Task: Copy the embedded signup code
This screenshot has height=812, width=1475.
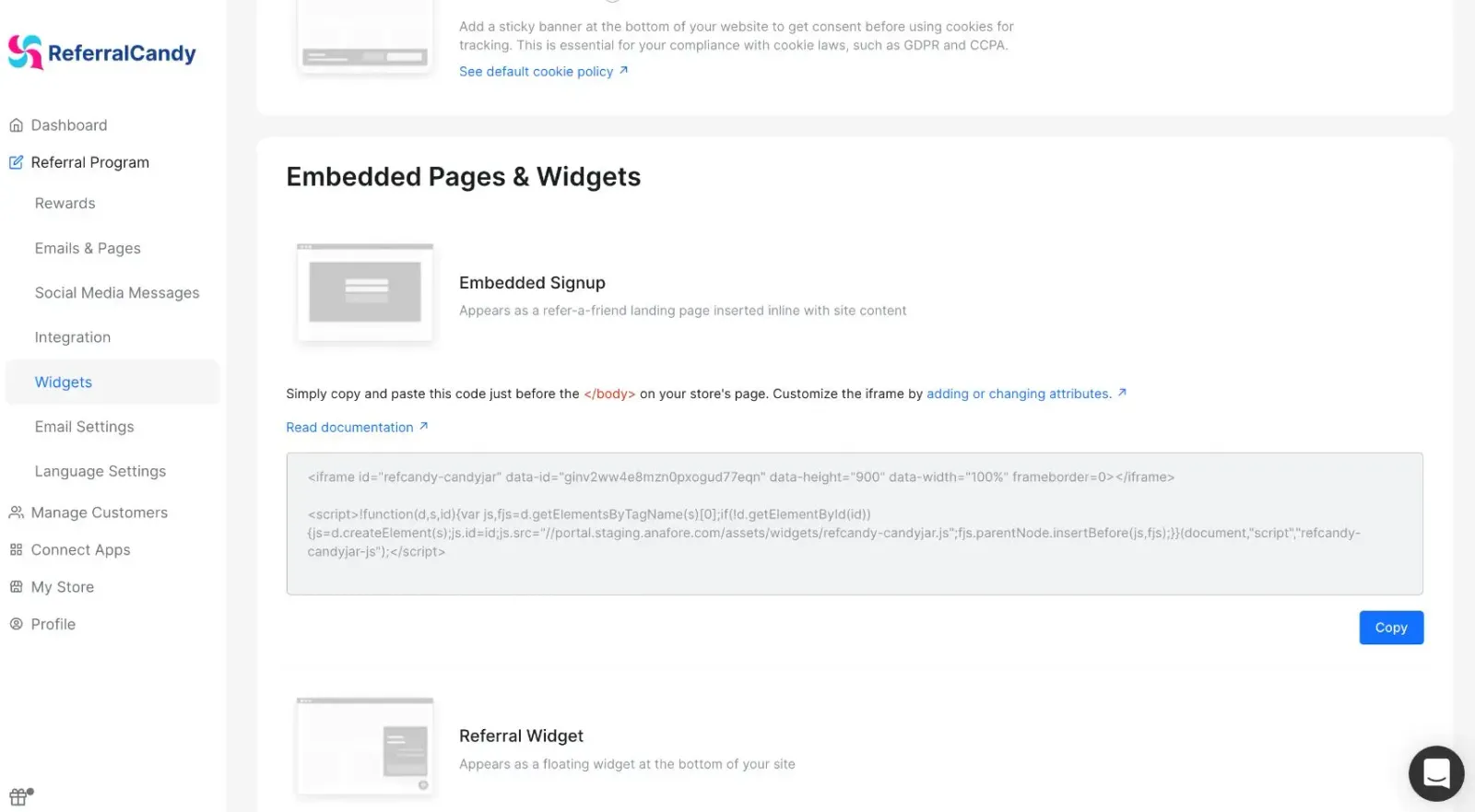Action: (x=1391, y=628)
